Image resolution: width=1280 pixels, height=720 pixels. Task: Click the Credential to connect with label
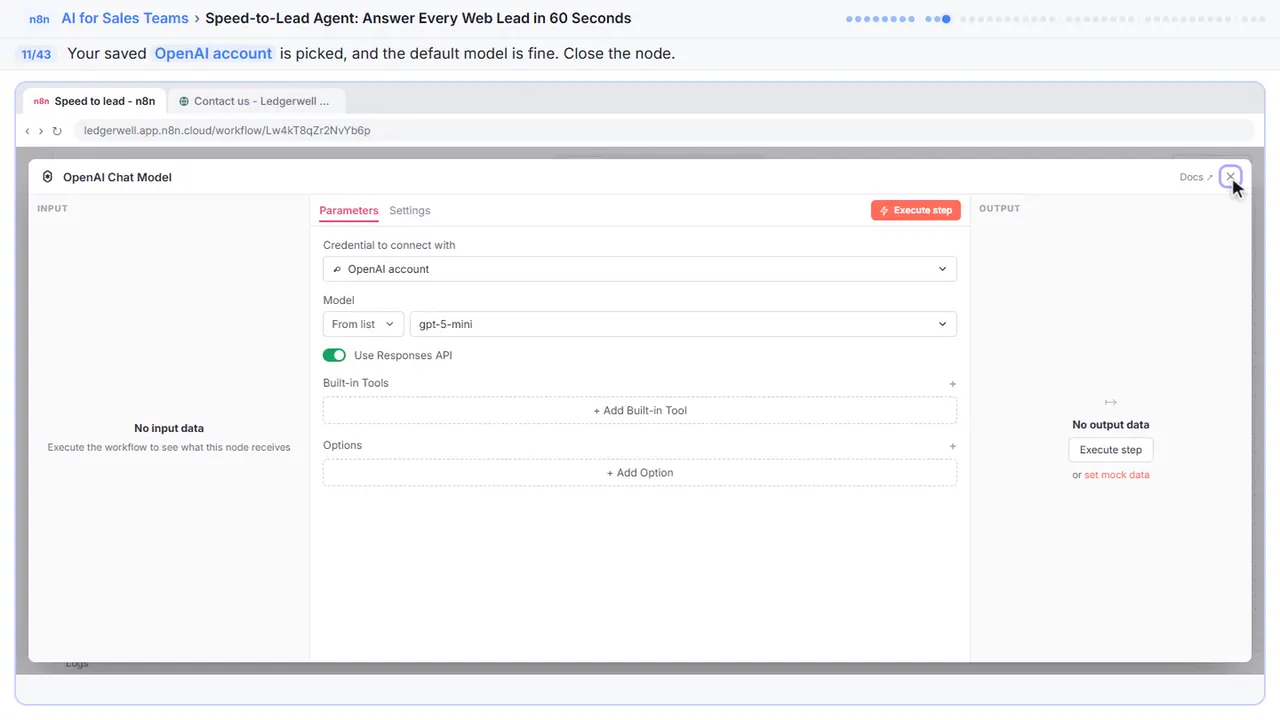pos(389,245)
